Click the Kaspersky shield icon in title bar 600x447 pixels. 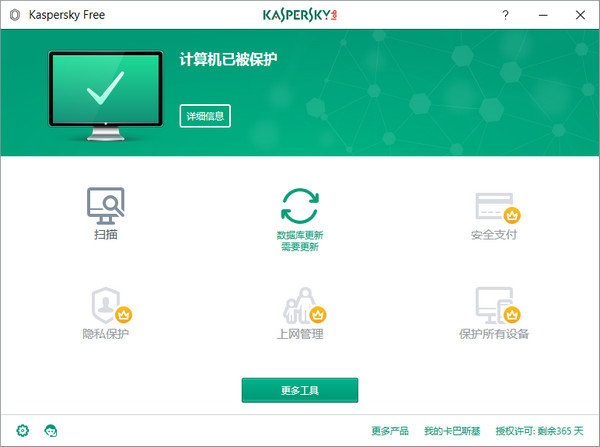point(14,15)
